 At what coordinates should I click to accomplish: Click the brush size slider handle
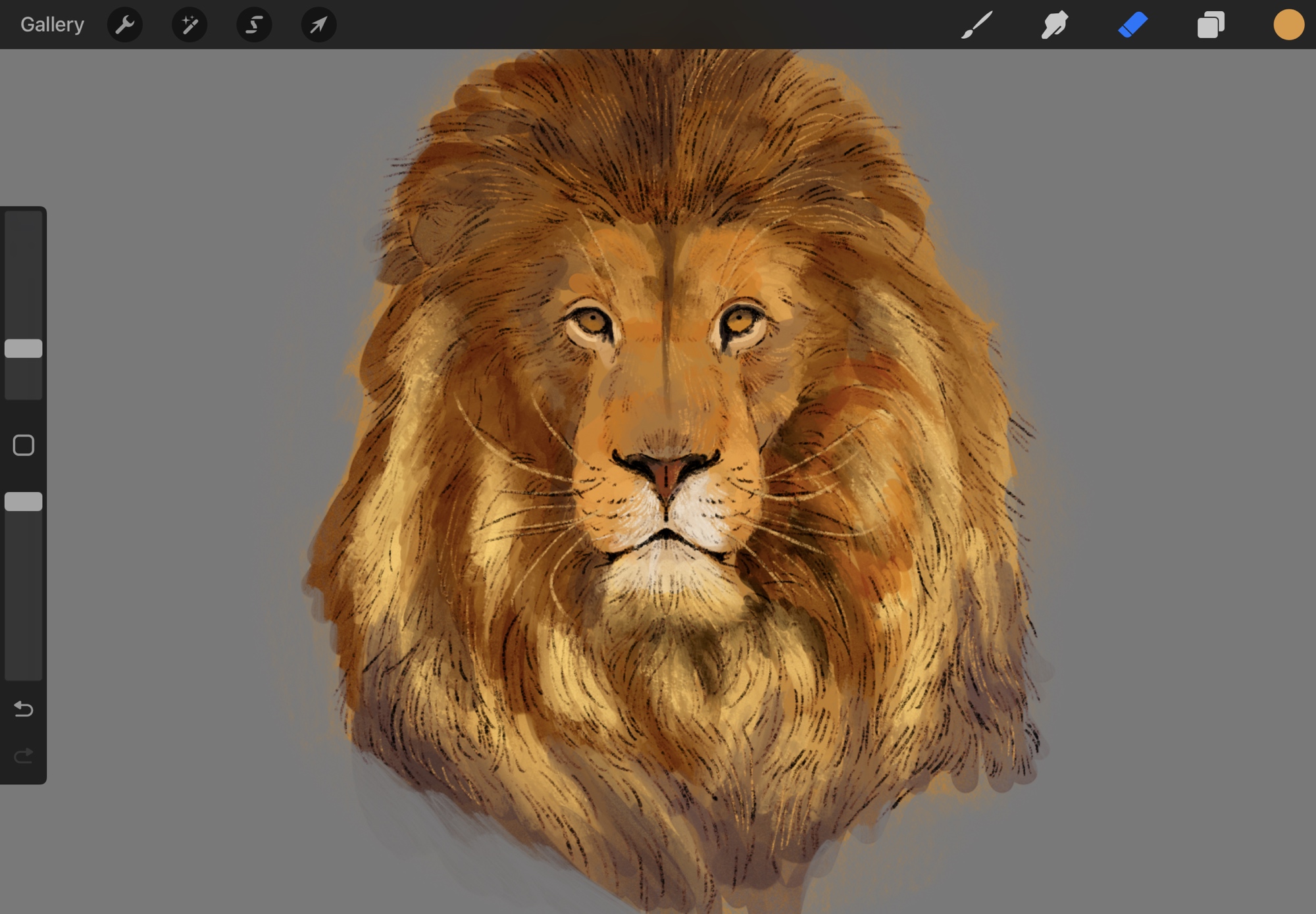(x=24, y=348)
